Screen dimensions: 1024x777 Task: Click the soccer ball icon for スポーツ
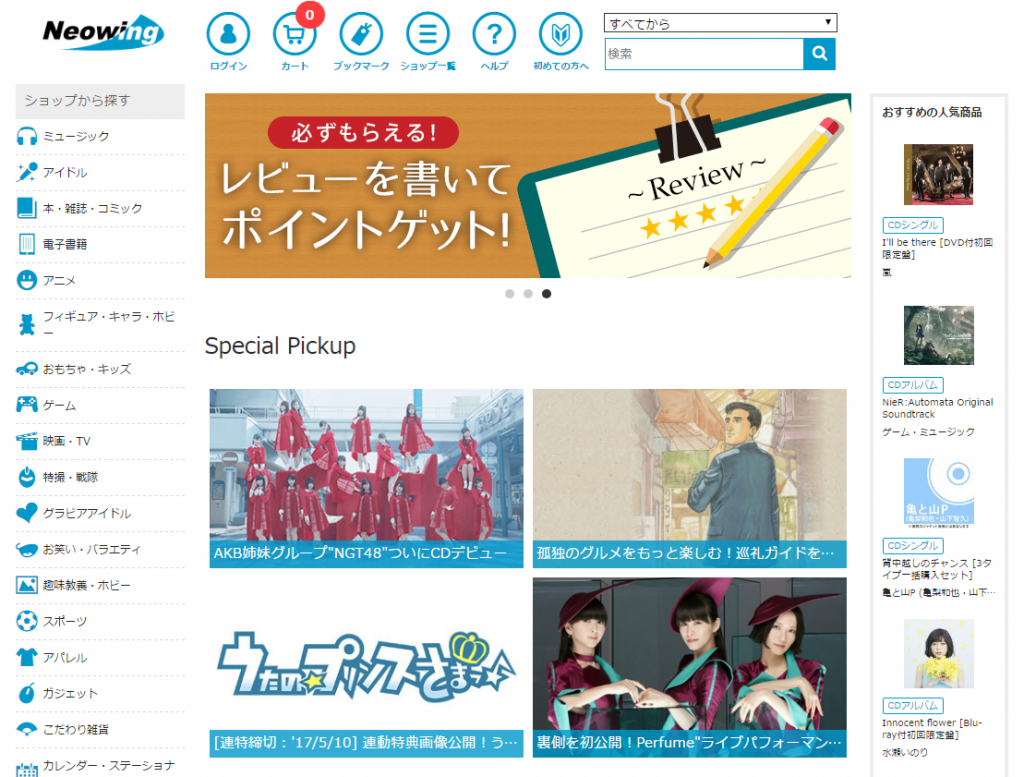click(27, 621)
